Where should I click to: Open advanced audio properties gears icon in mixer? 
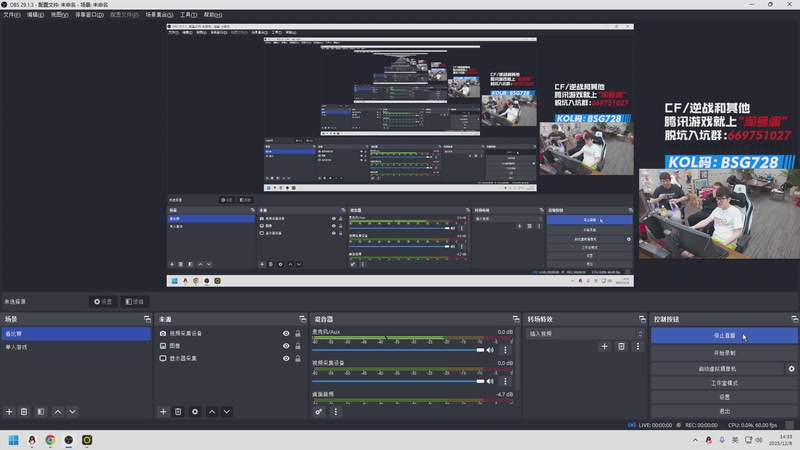[319, 412]
